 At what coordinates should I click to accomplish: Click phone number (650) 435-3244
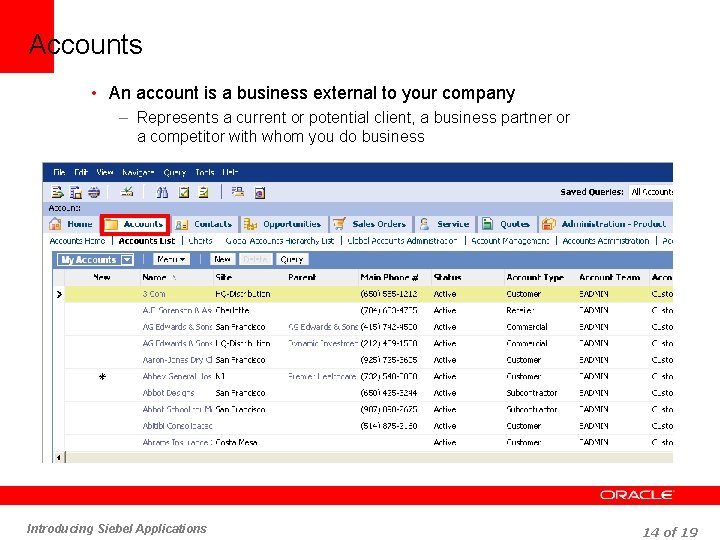pos(389,393)
